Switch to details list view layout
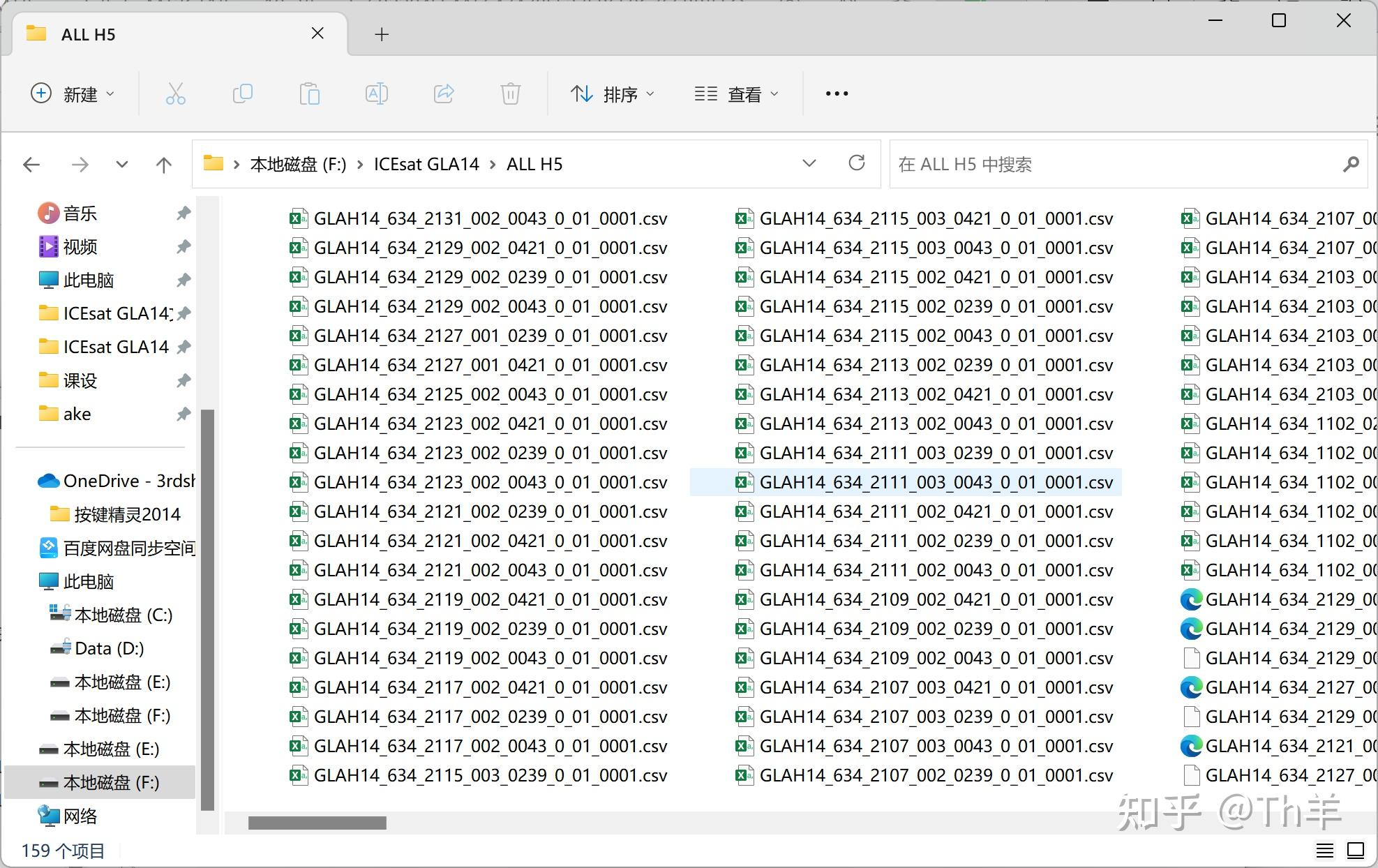This screenshot has width=1378, height=868. click(1324, 850)
